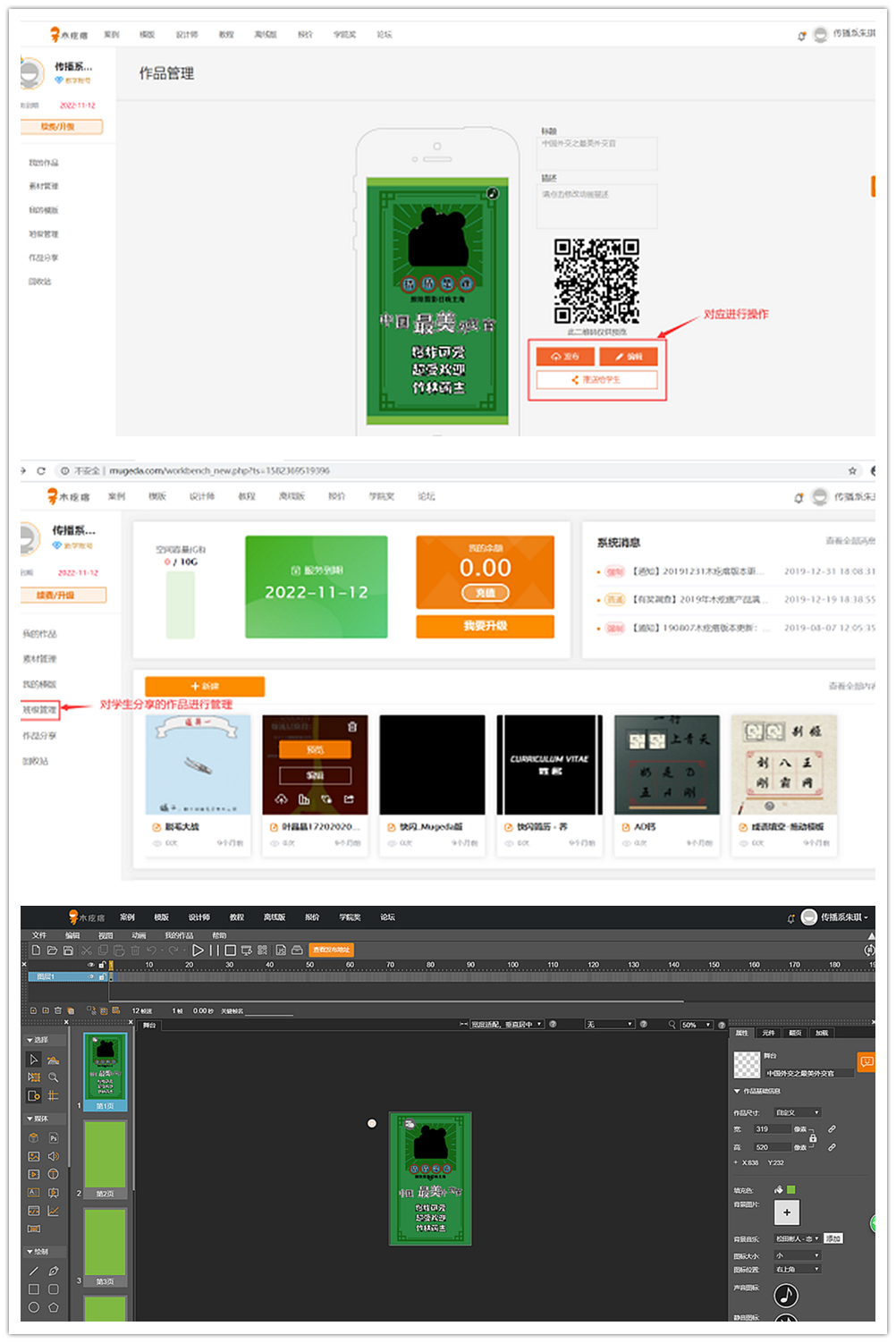Viewport: 896px width, 1343px height.
Task: Select the magnifier zoom tool in the toolbox
Action: (53, 1077)
